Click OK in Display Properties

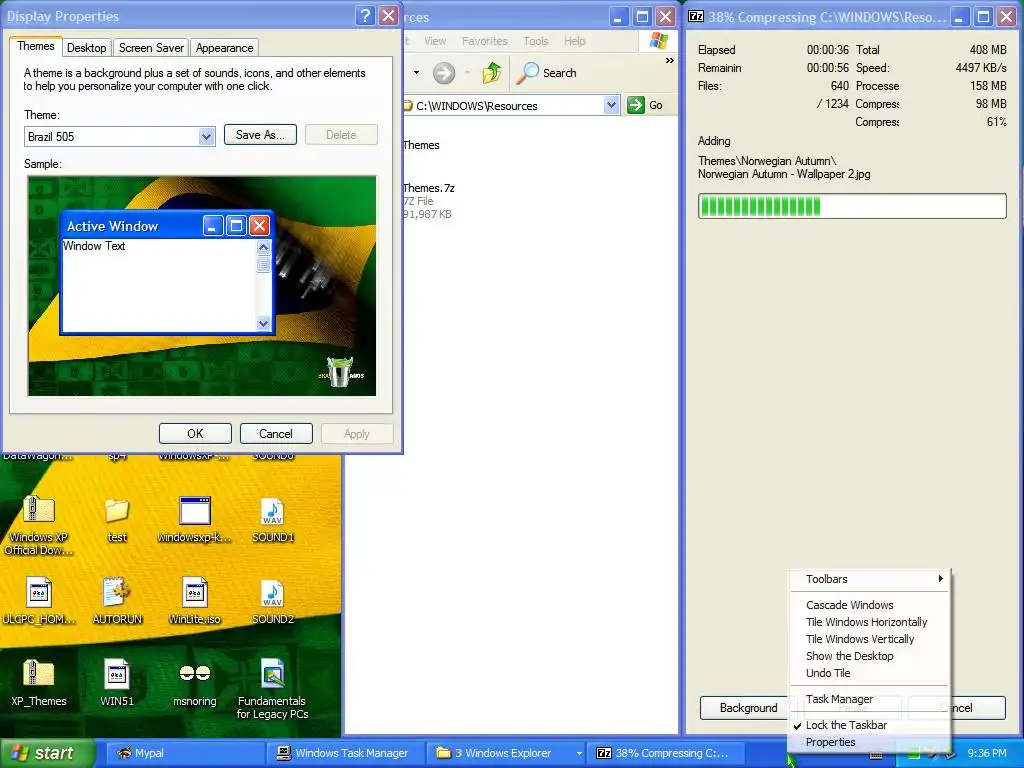[x=195, y=434]
